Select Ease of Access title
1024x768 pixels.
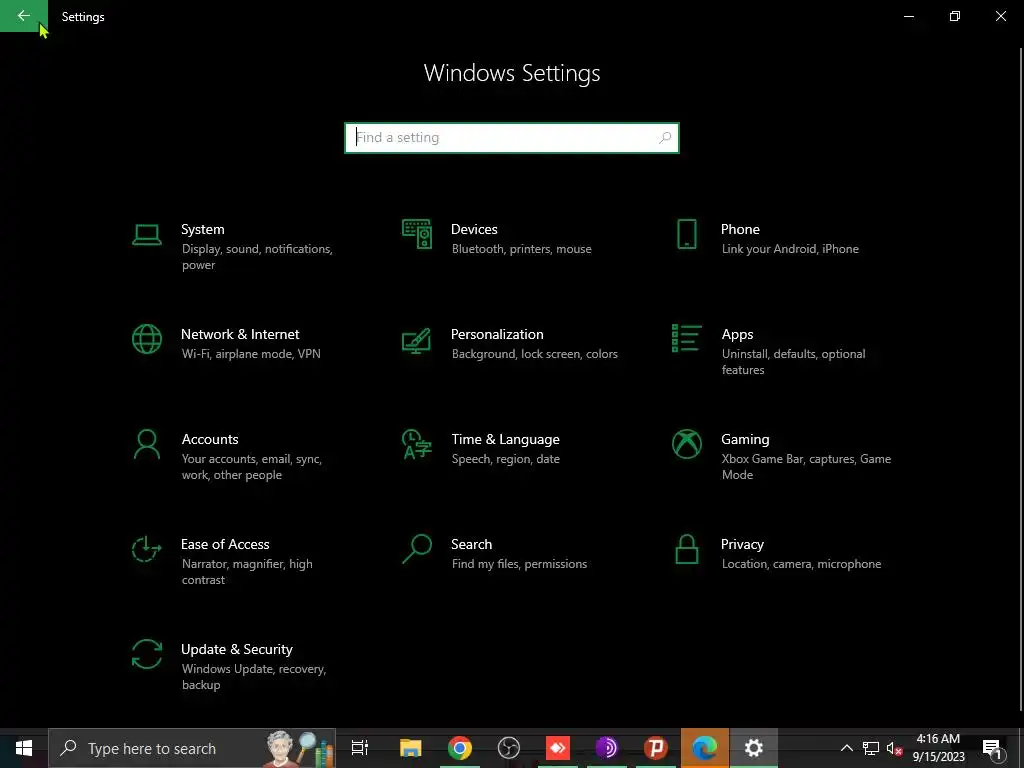point(225,545)
